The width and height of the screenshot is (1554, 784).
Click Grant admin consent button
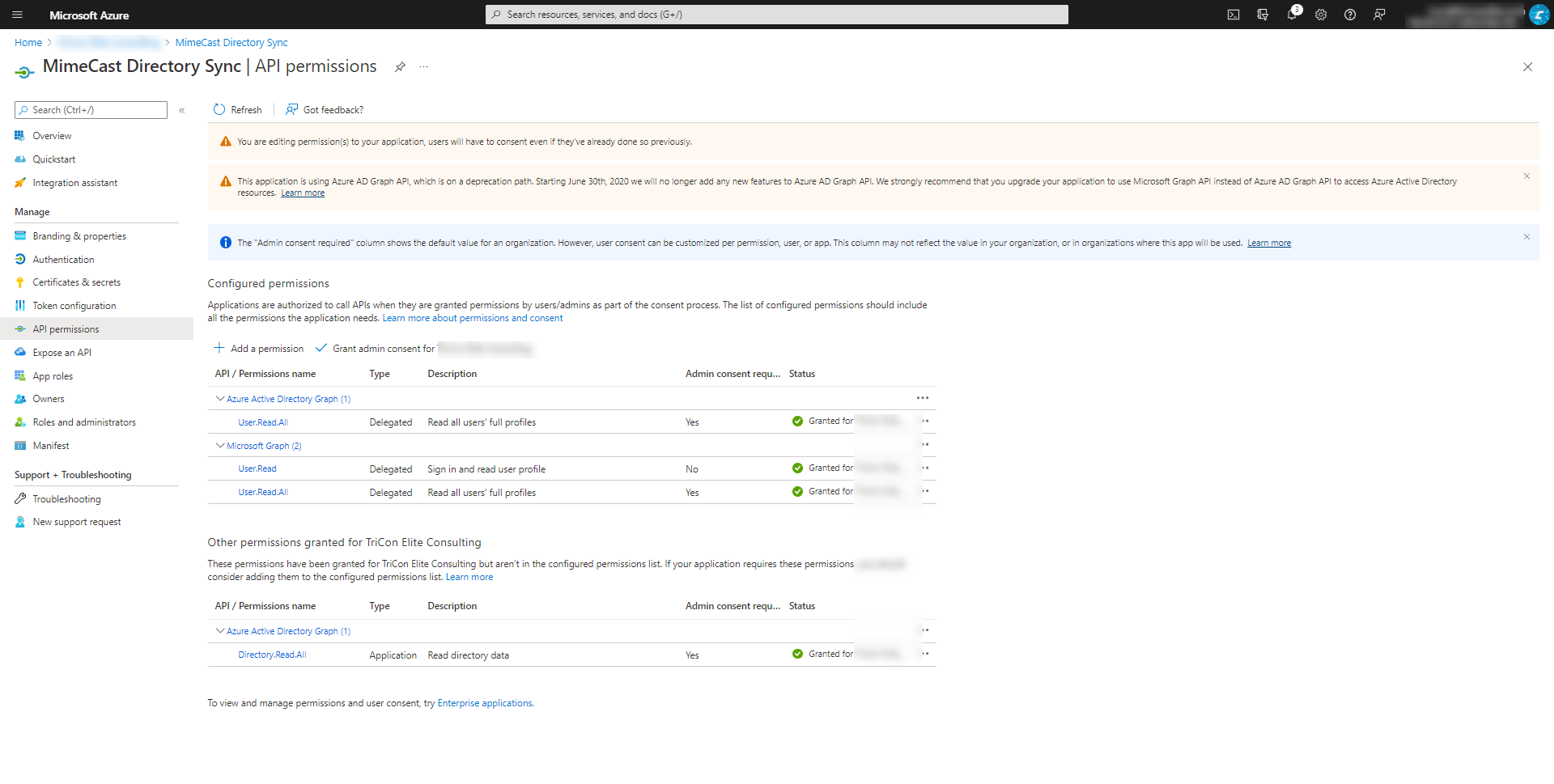coord(424,349)
